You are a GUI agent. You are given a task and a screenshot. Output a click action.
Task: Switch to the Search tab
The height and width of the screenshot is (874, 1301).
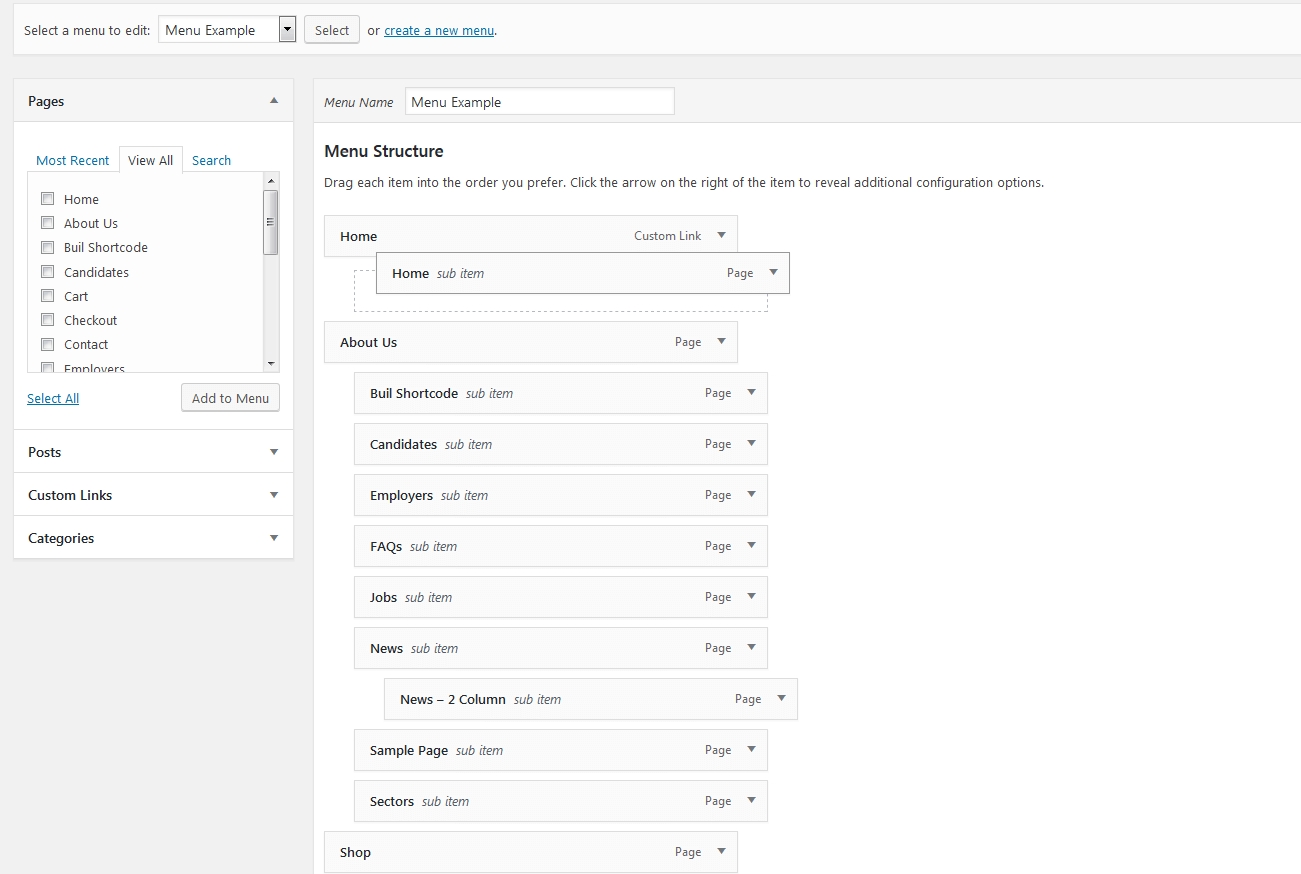pyautogui.click(x=211, y=160)
